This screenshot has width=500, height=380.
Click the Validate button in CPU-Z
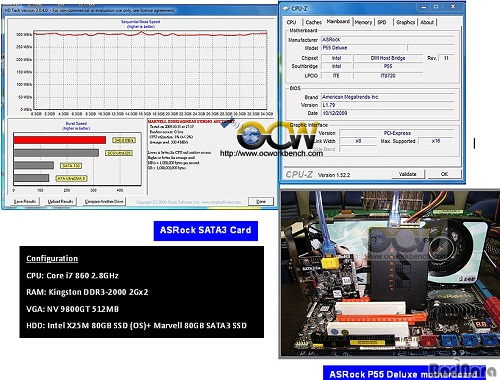pyautogui.click(x=407, y=174)
